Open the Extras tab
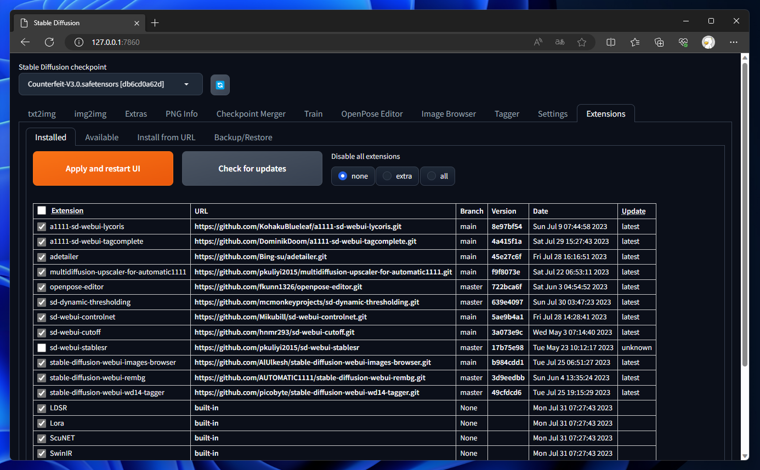This screenshot has height=470, width=760. pos(136,114)
